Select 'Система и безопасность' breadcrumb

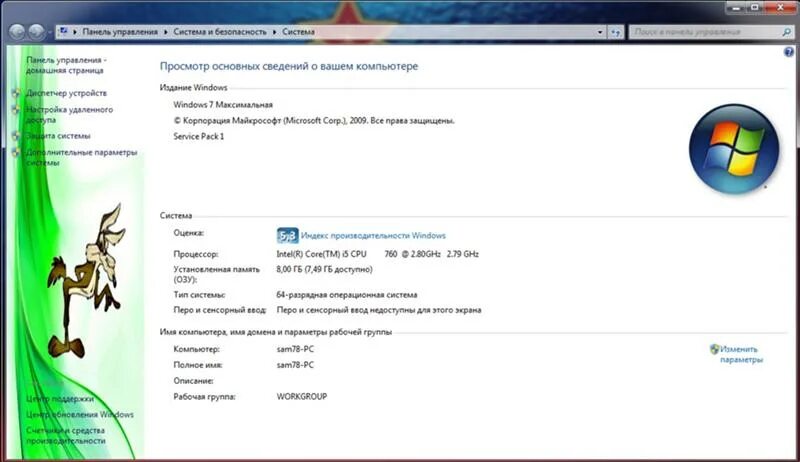click(219, 32)
